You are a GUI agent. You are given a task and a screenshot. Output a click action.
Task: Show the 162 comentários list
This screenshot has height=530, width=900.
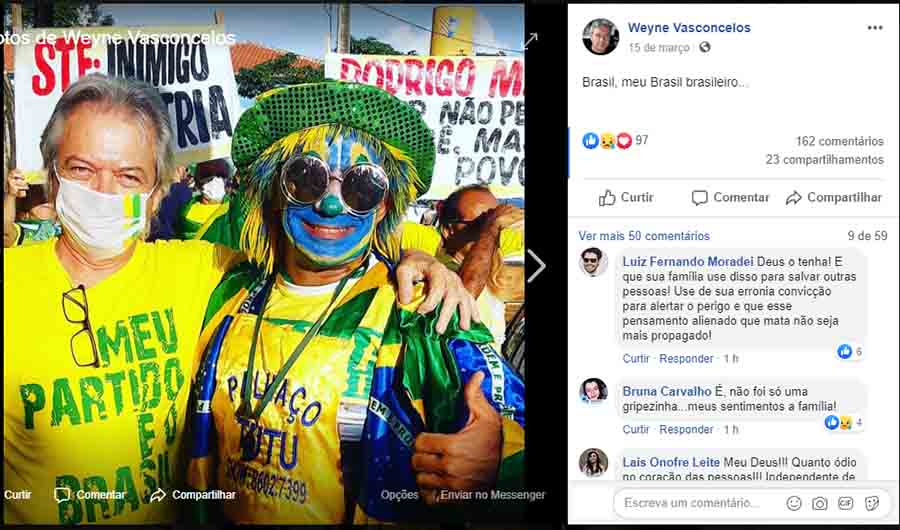[x=839, y=141]
